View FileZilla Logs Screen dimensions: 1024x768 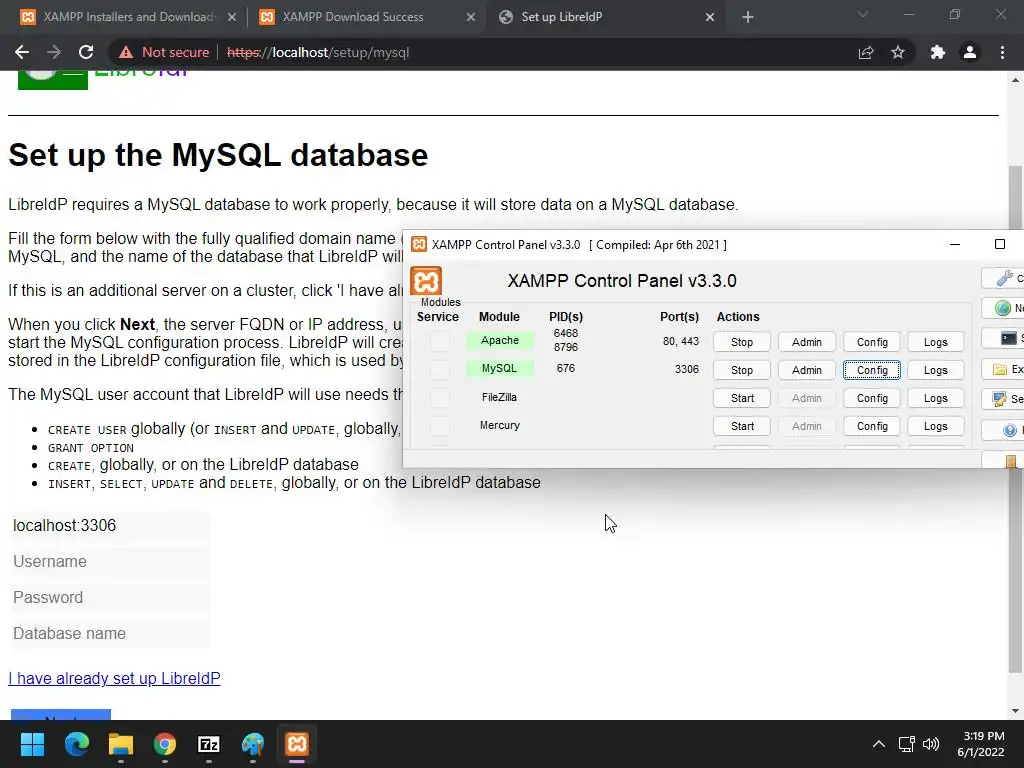point(936,398)
